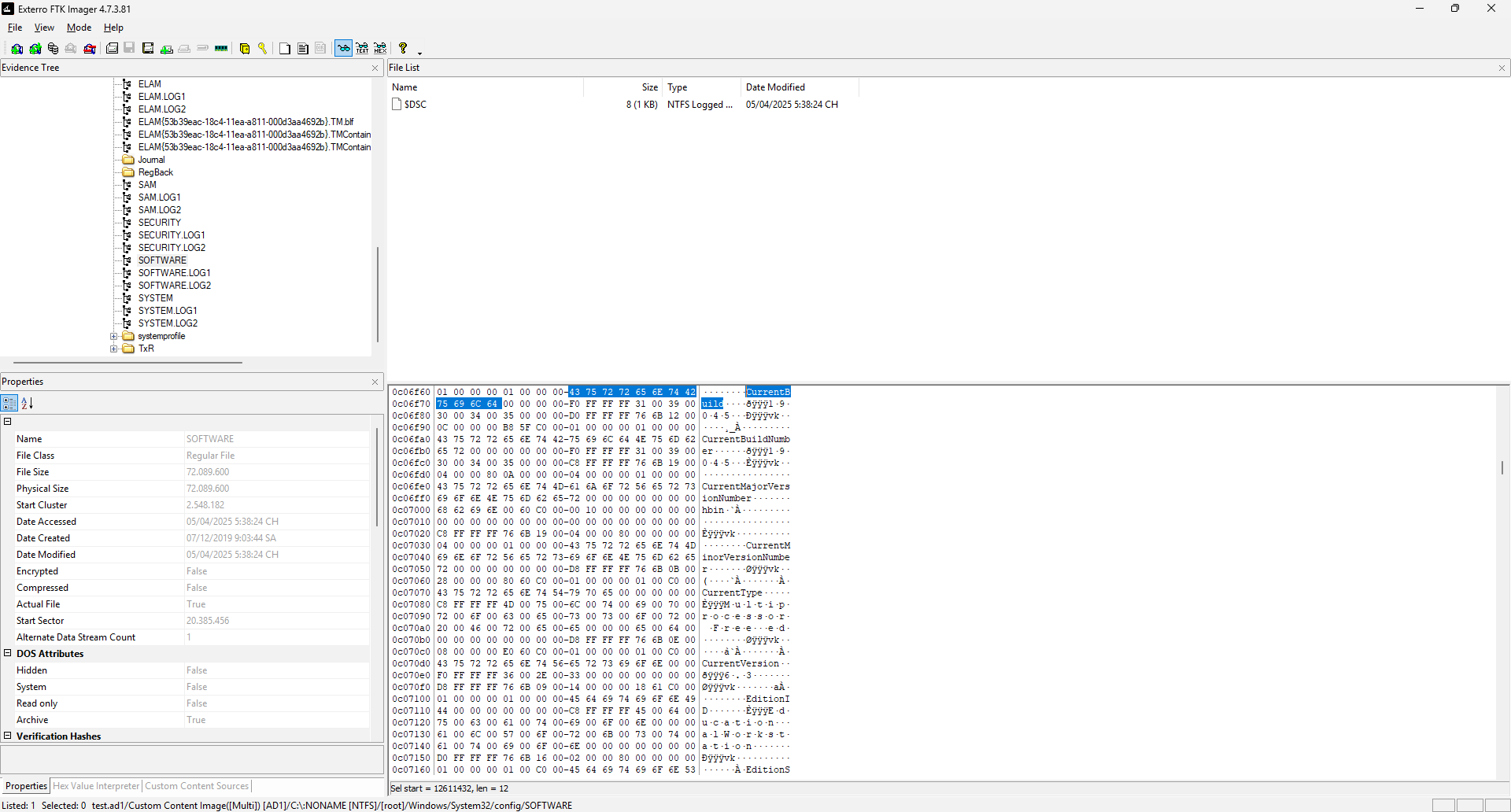1511x812 pixels.
Task: Open the Mode menu
Action: pyautogui.click(x=79, y=28)
